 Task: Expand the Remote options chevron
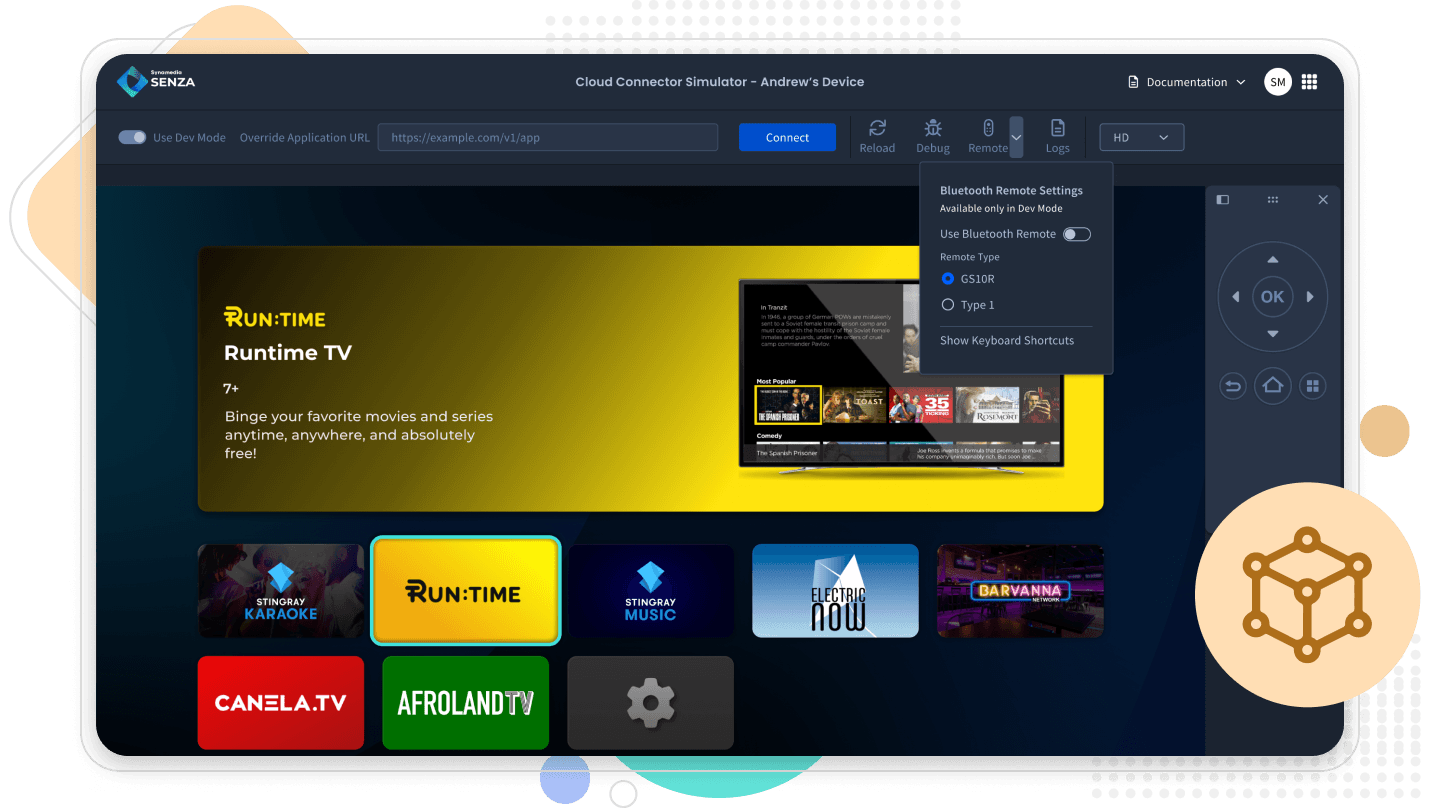pyautogui.click(x=1016, y=137)
